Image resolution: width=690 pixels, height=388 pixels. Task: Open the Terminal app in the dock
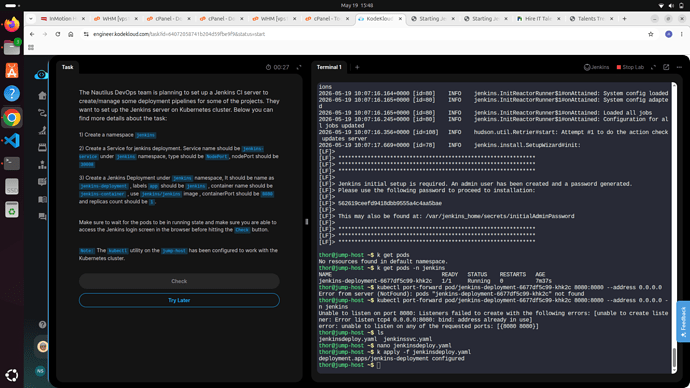coord(12,164)
